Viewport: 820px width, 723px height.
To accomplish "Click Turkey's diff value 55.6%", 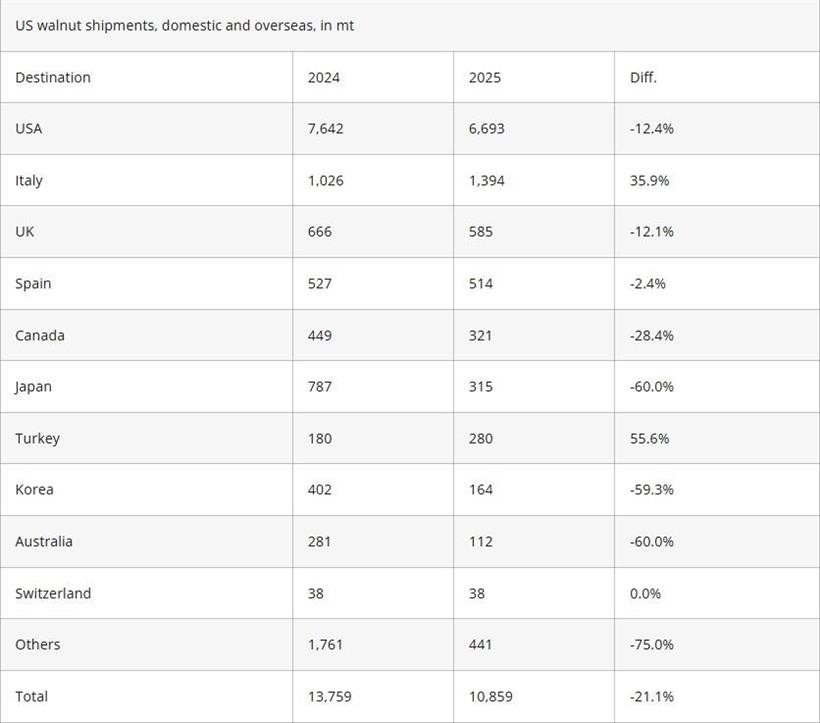I will pyautogui.click(x=649, y=438).
